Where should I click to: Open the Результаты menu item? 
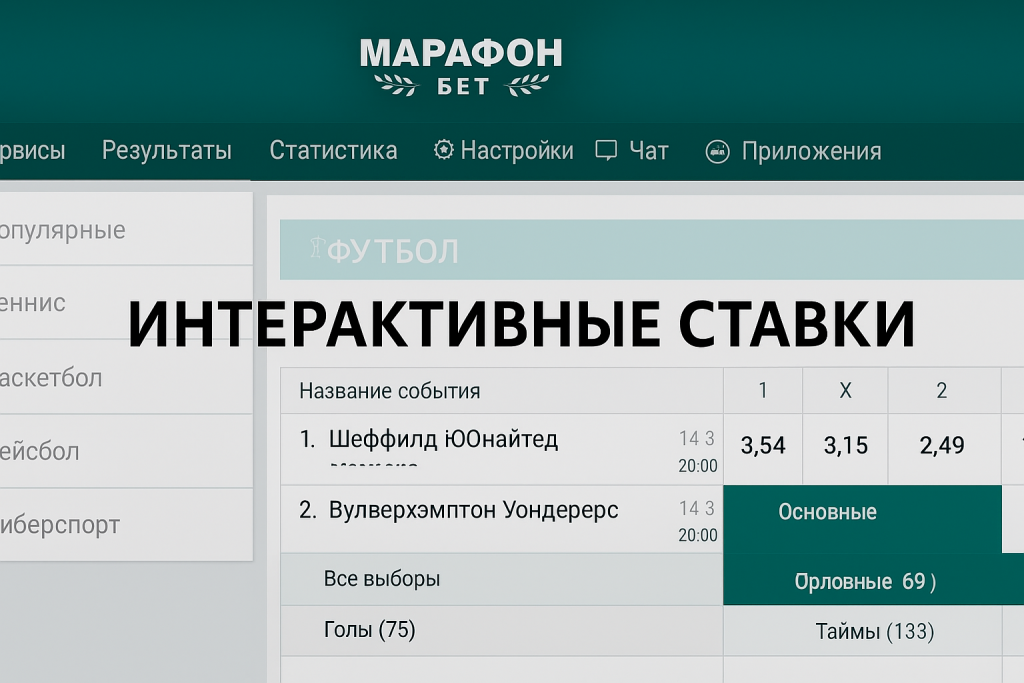(167, 151)
